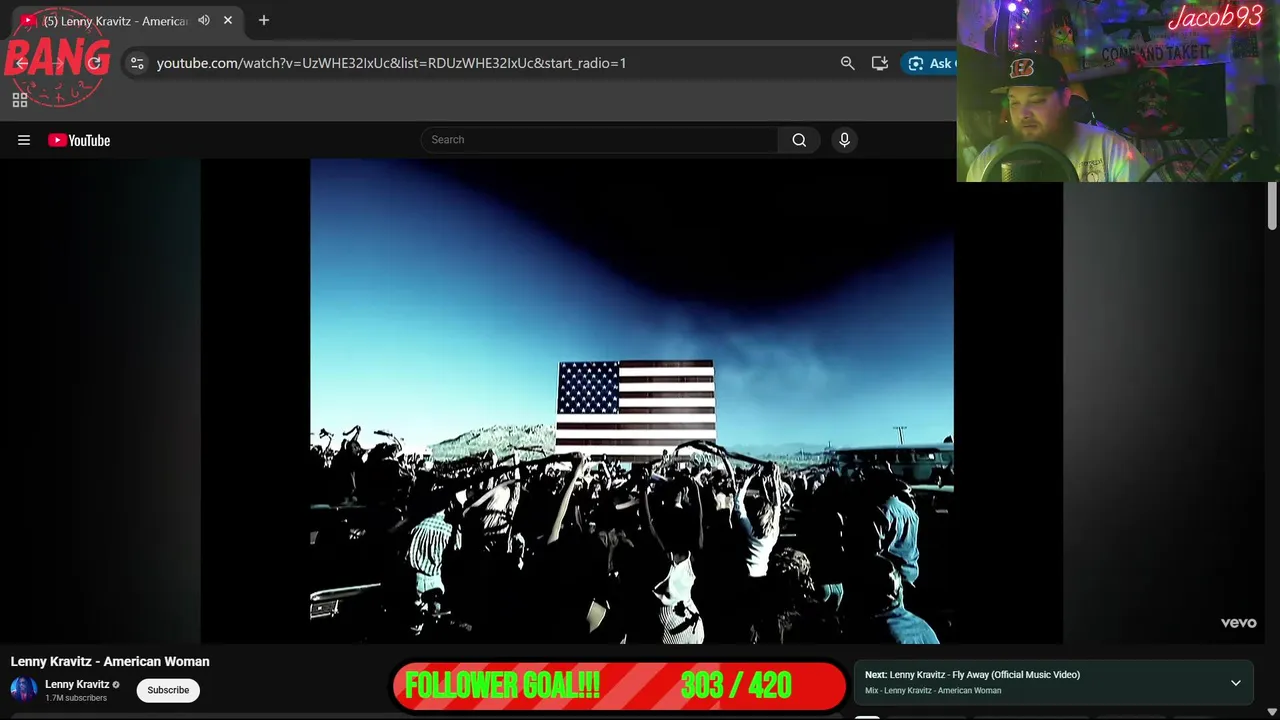This screenshot has width=1280, height=720.
Task: Focus the address bar URL
Action: (391, 63)
